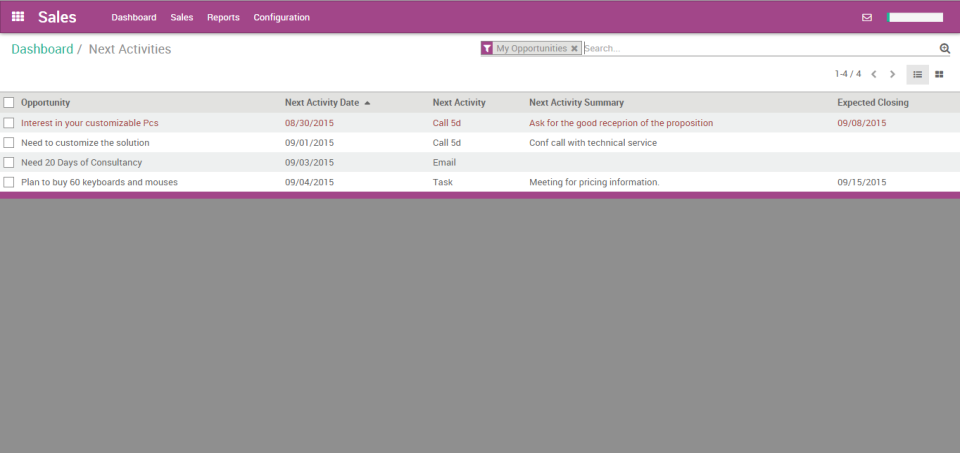Open 'Need to customize the solution' opportunity
The image size is (960, 453).
(x=85, y=142)
